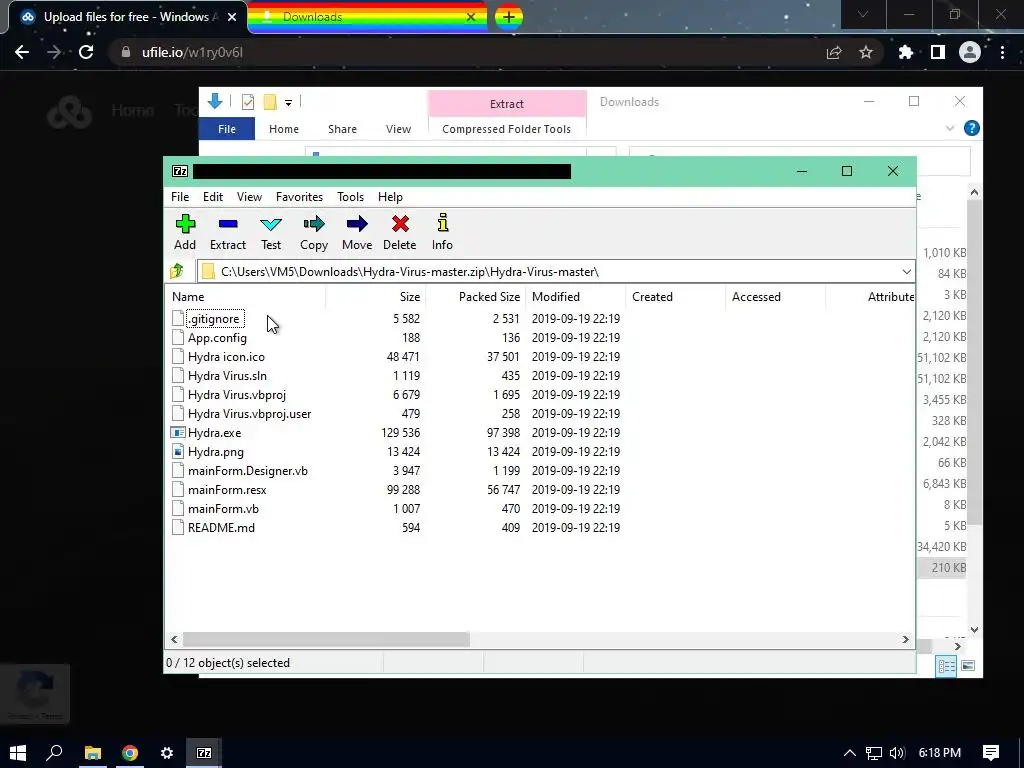Select the Hydra.exe file icon
Image resolution: width=1024 pixels, height=768 pixels.
click(178, 432)
